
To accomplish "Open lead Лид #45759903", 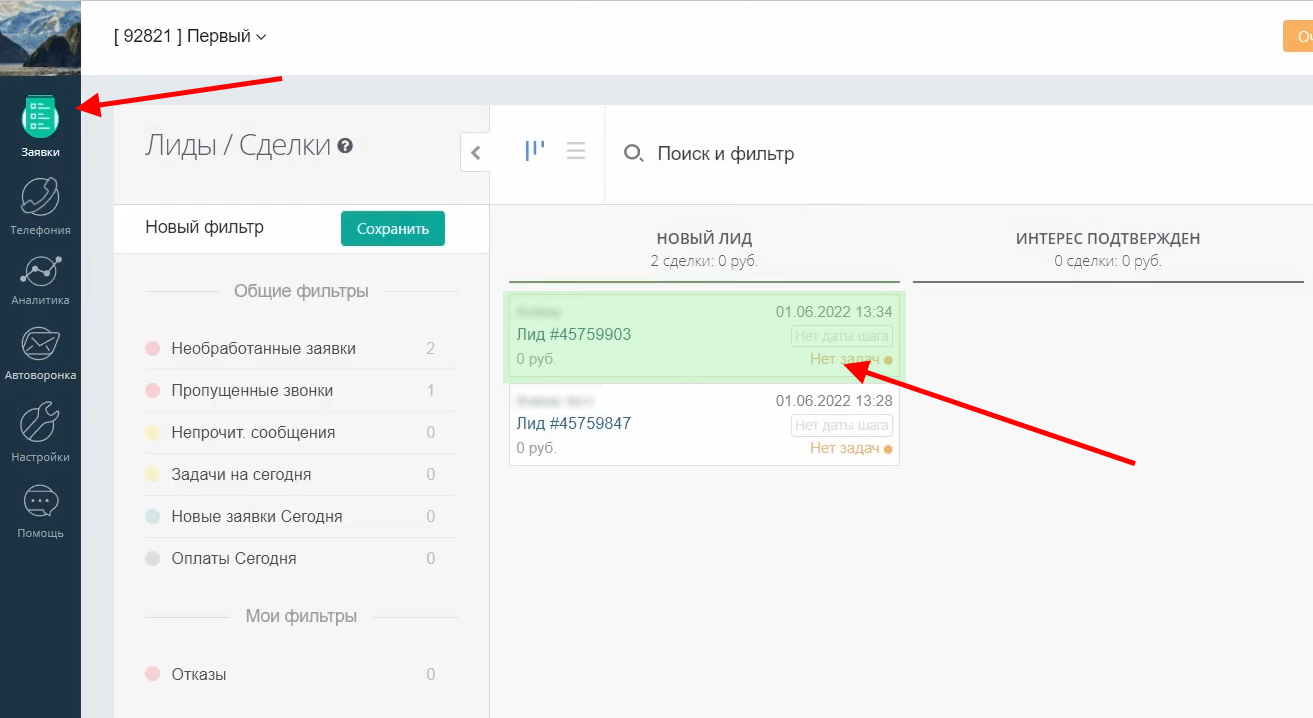I will [574, 335].
